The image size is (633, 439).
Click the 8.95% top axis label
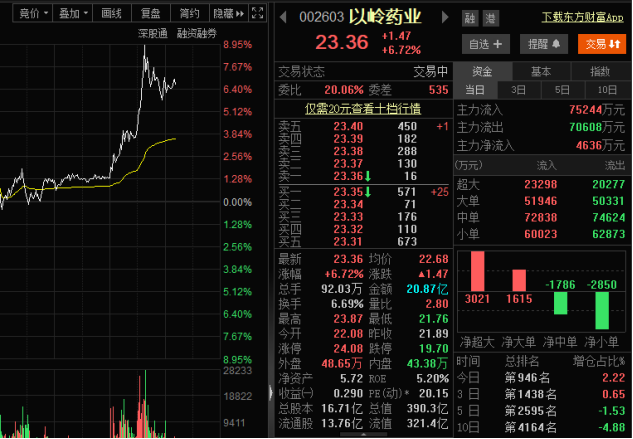click(x=237, y=44)
